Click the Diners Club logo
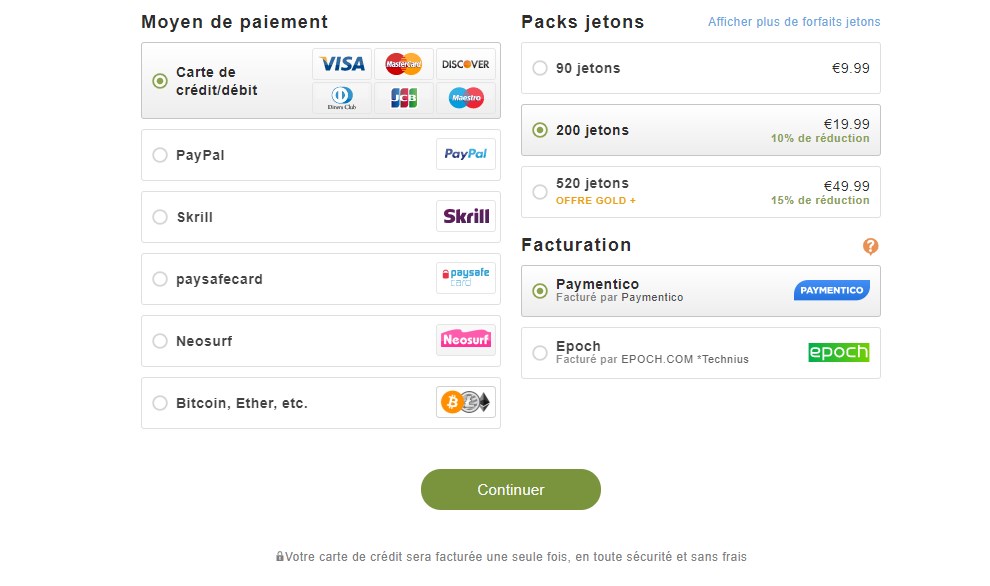This screenshot has height=586, width=990. click(342, 98)
